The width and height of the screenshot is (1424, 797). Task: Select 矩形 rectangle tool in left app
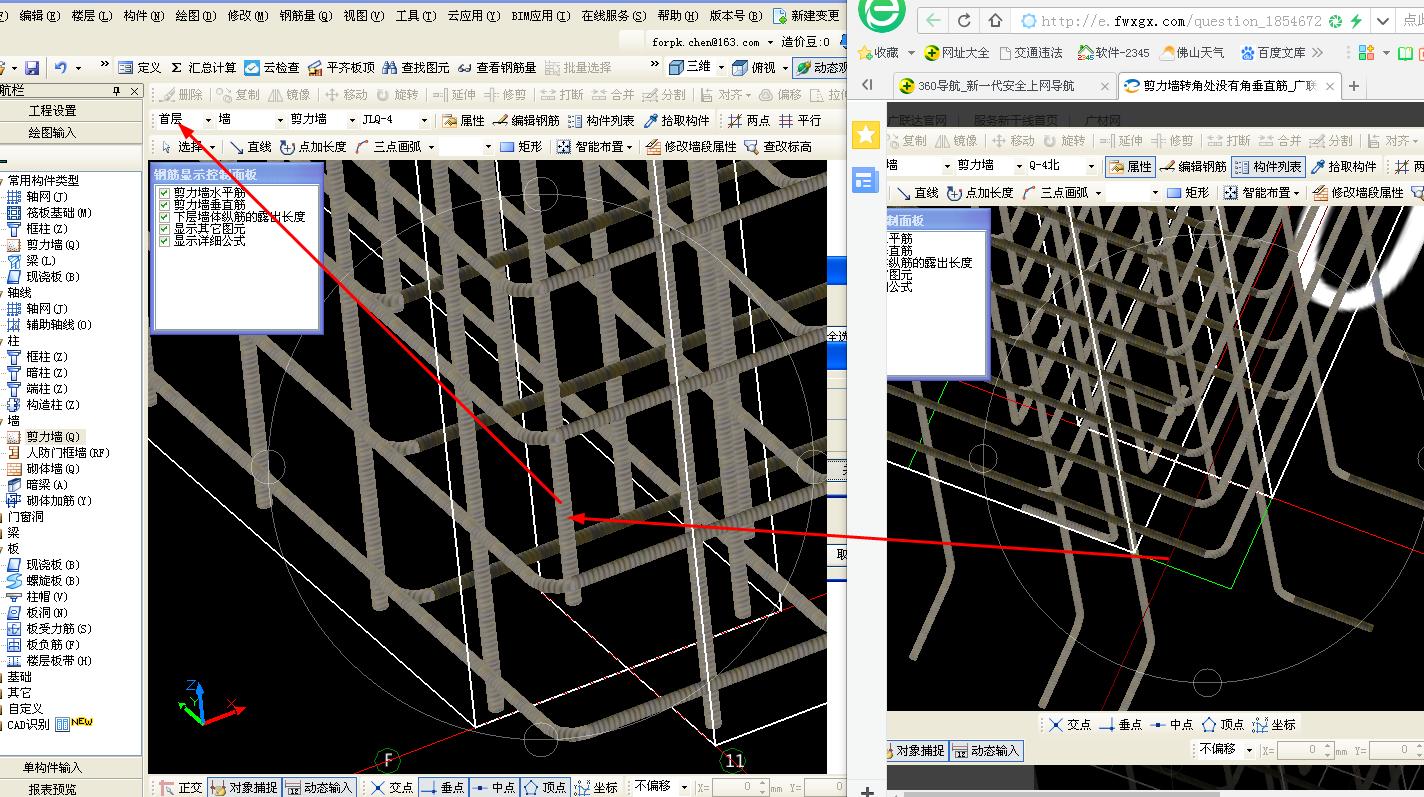tap(520, 147)
